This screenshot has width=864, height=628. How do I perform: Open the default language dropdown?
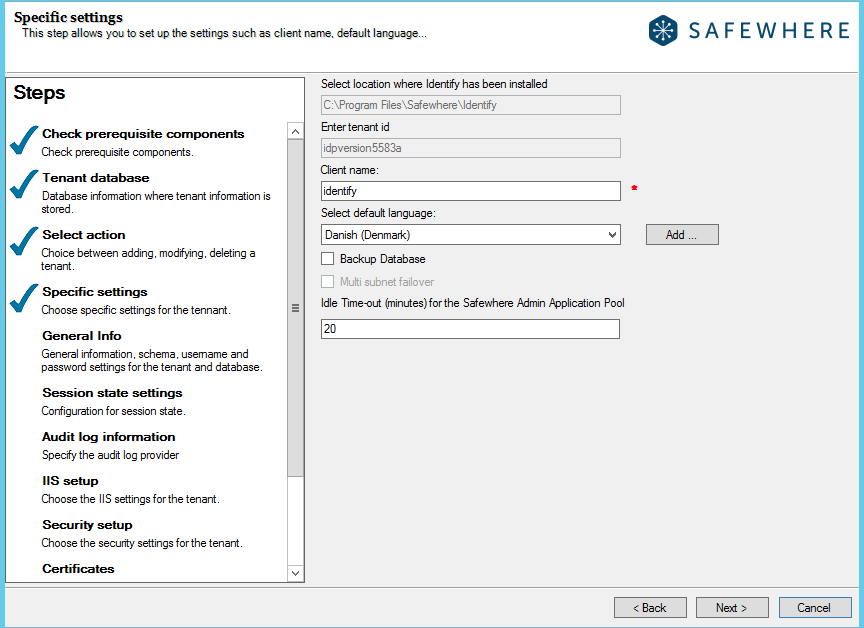click(471, 235)
